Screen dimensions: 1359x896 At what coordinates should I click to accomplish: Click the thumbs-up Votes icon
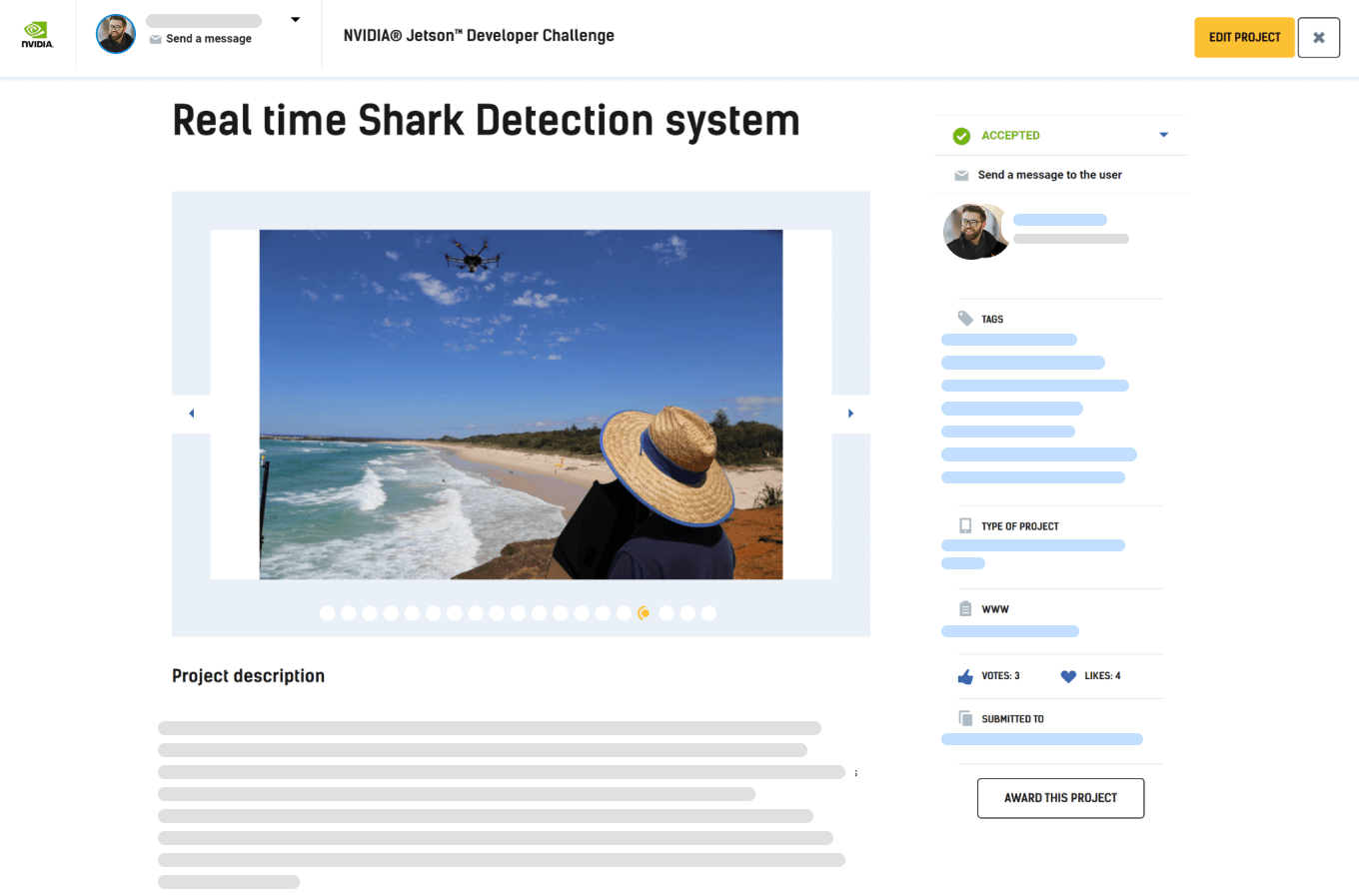965,676
